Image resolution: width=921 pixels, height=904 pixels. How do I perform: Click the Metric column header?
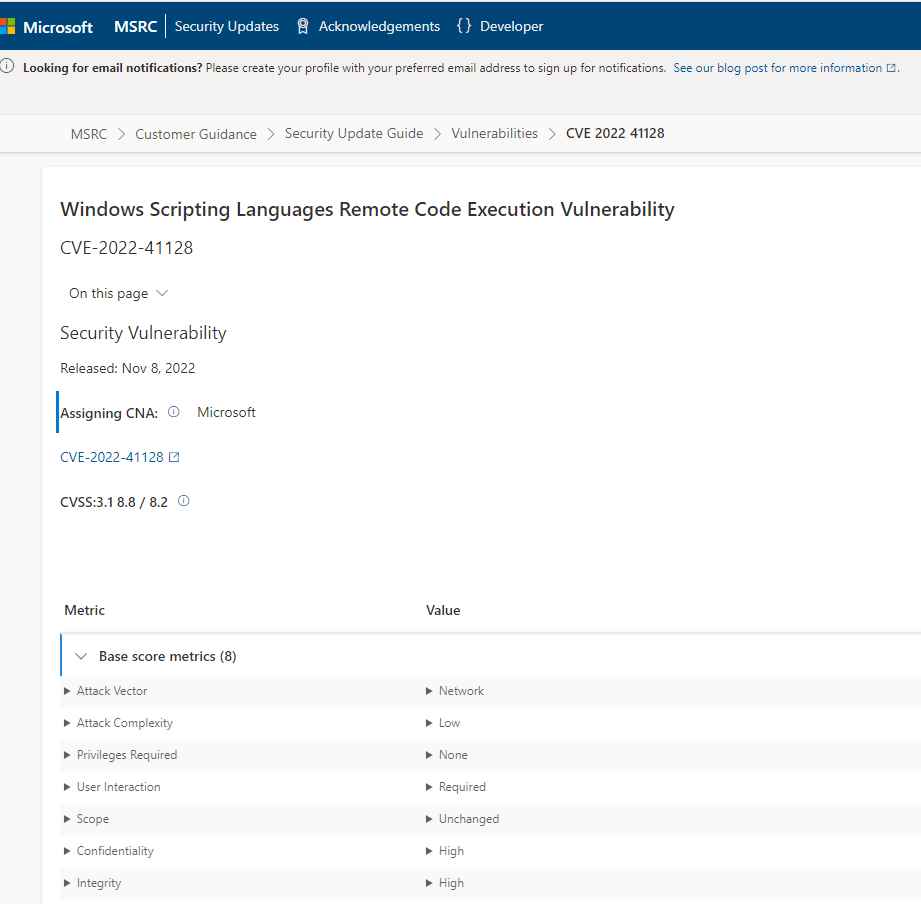point(85,610)
